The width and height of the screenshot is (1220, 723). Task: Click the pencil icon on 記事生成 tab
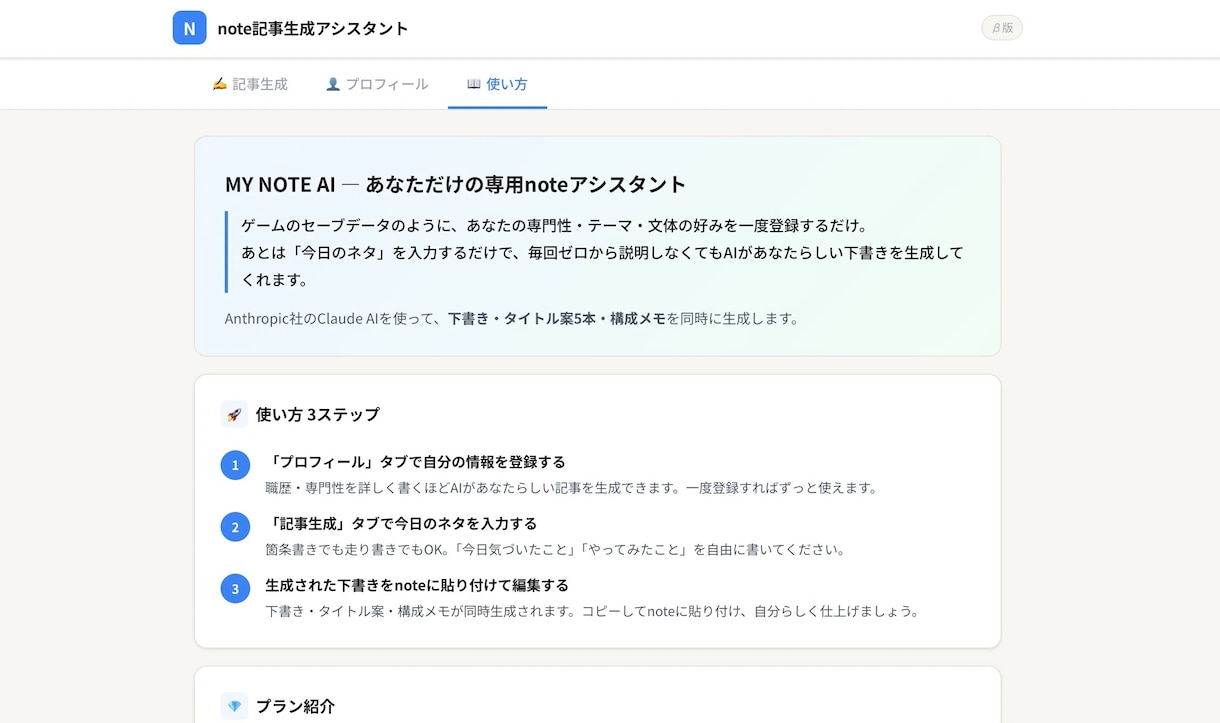point(220,84)
